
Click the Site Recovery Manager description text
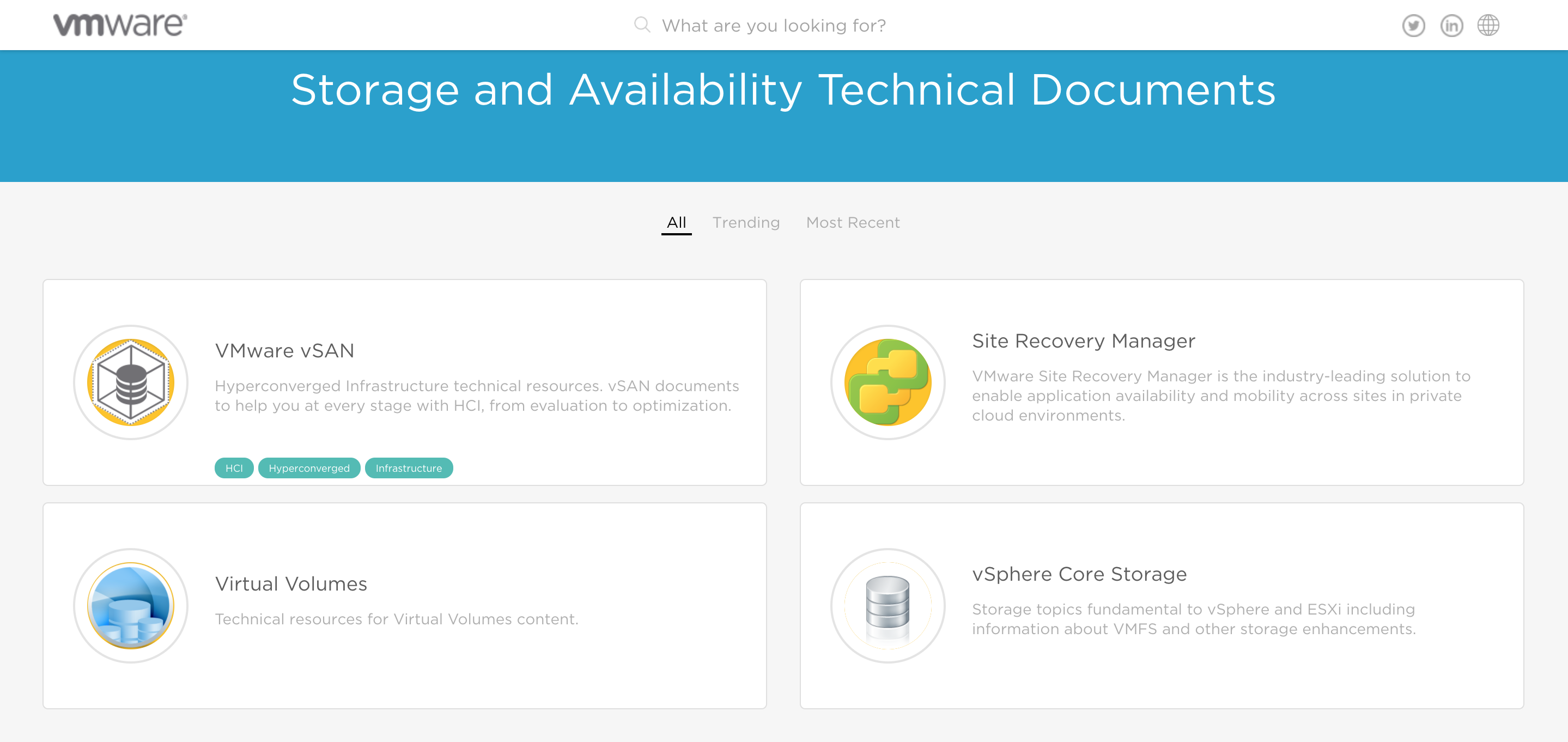coord(1221,396)
